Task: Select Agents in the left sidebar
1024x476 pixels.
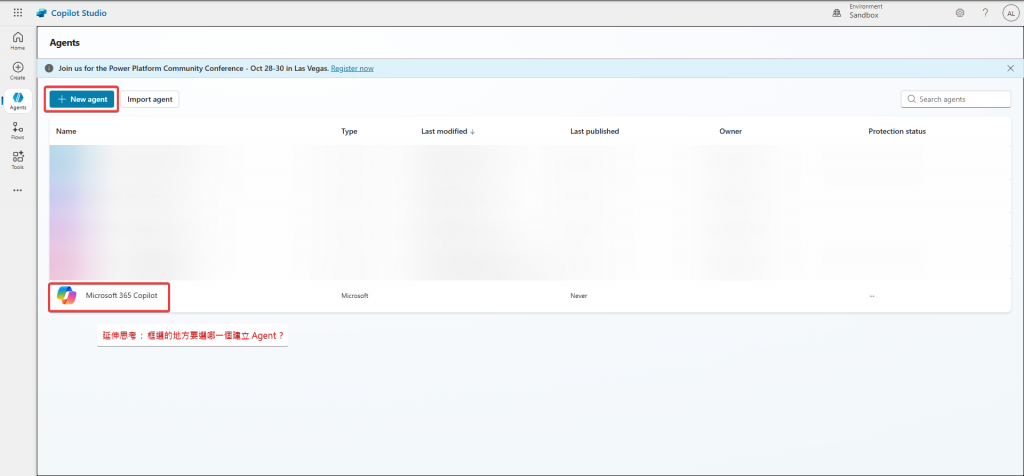Action: click(18, 101)
